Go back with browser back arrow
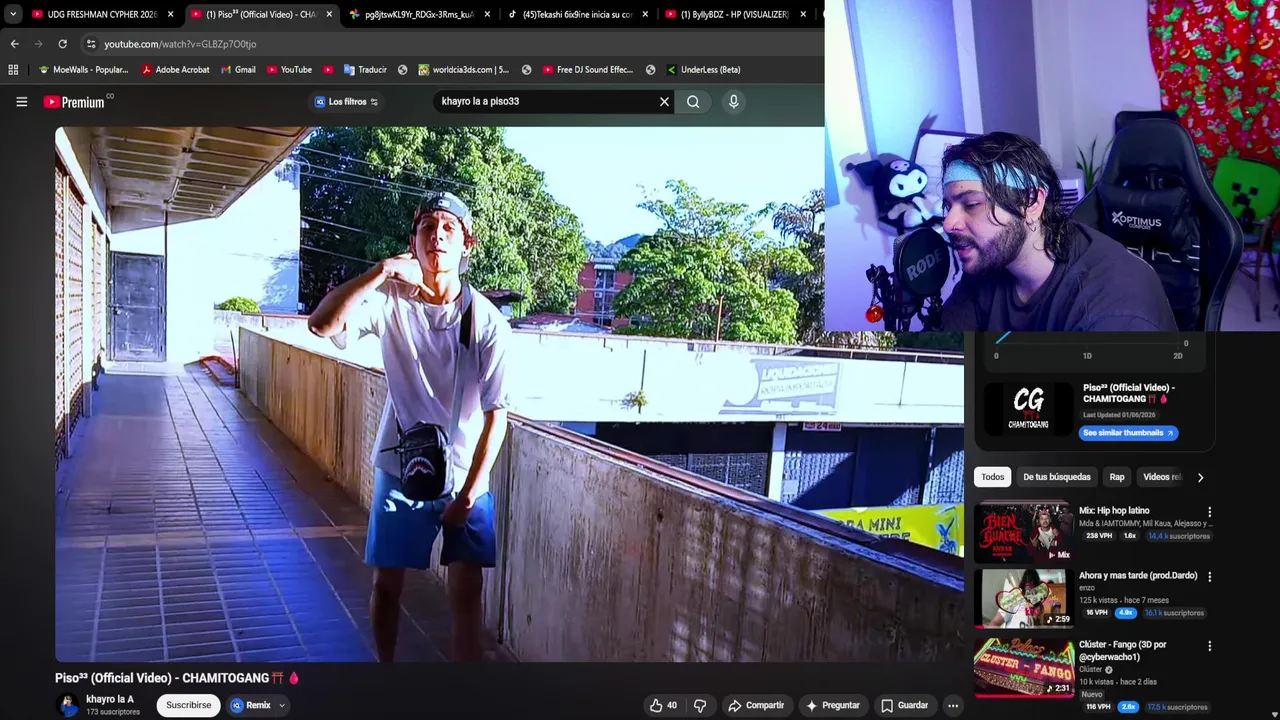This screenshot has width=1280, height=720. [14, 44]
